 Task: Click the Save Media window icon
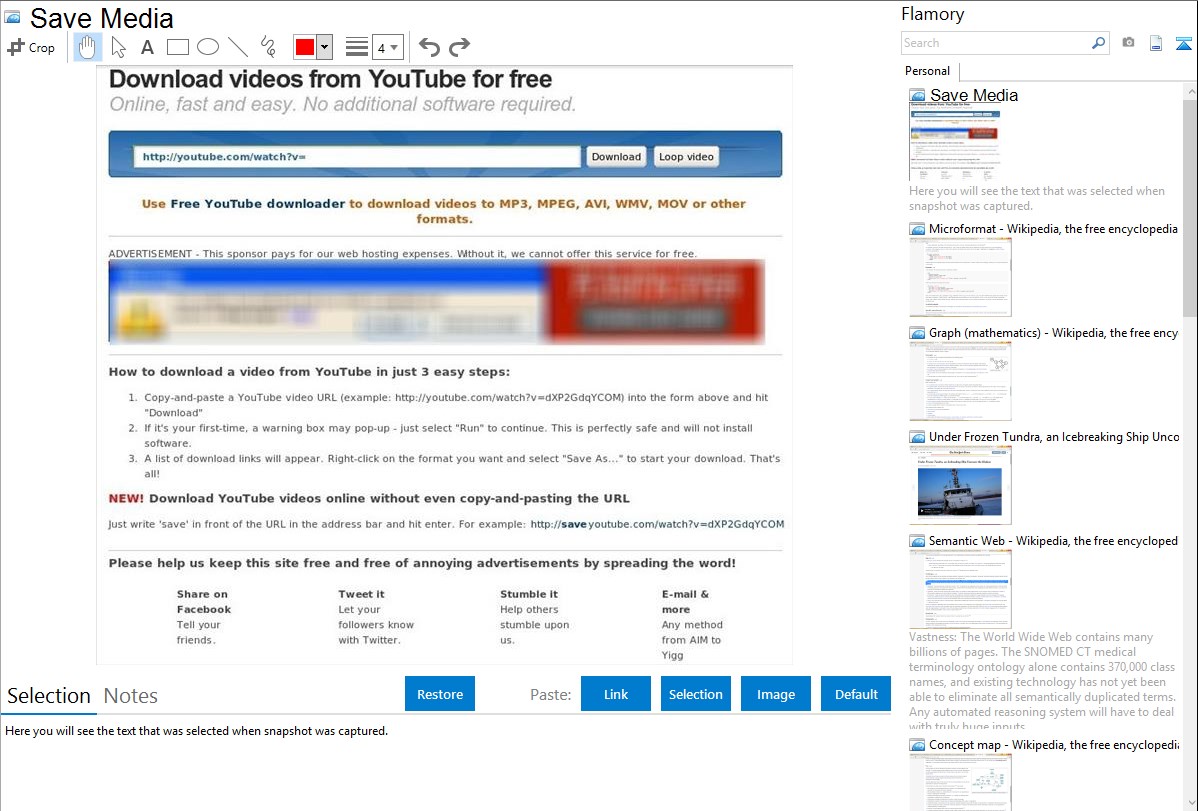point(12,17)
